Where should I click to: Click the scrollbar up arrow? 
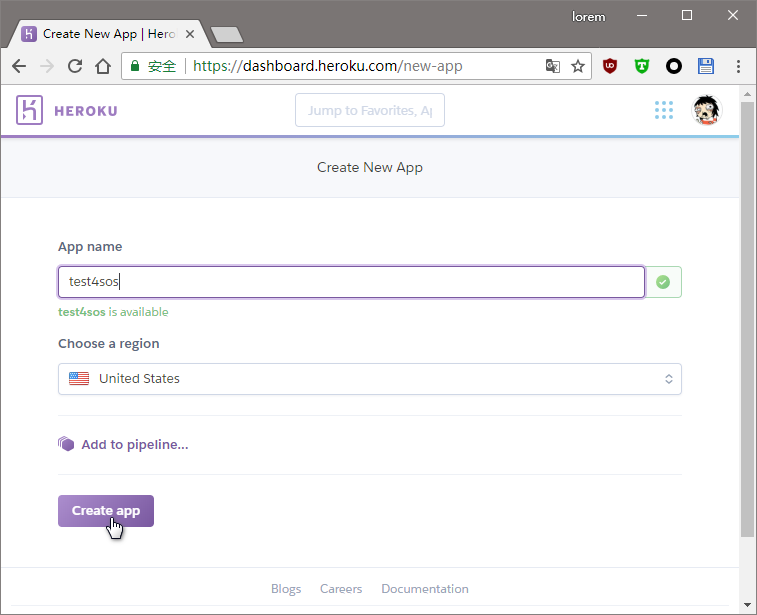747,94
